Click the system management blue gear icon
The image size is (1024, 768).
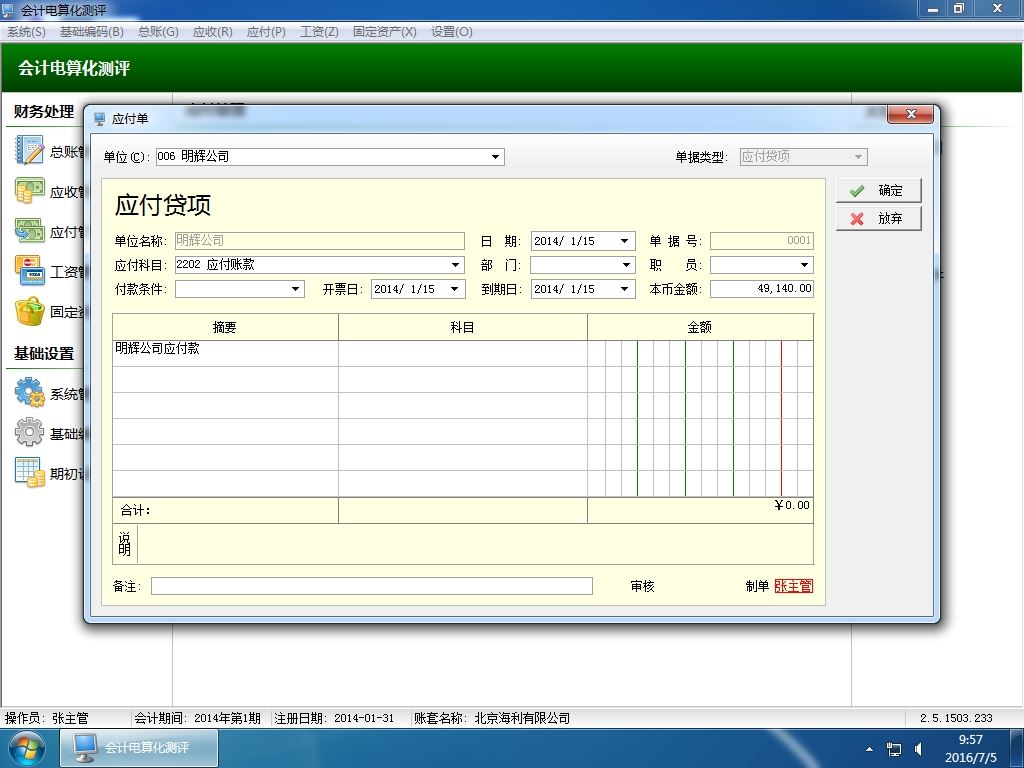pos(29,392)
